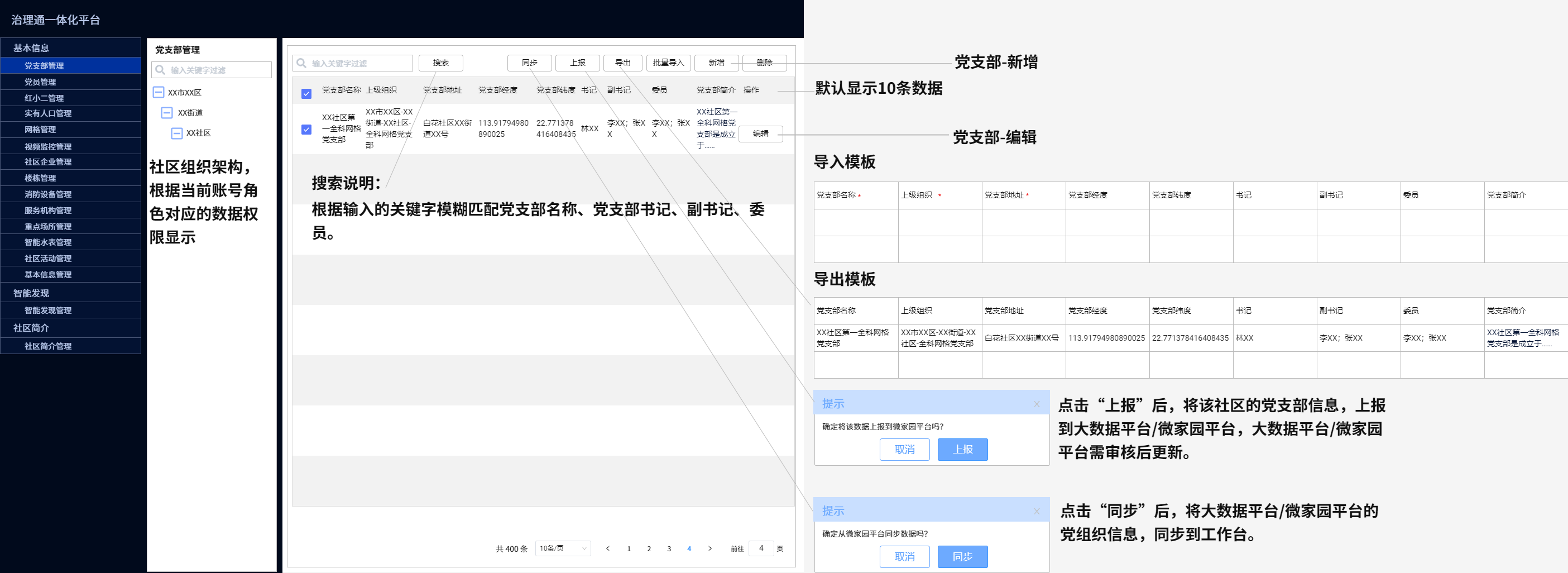Uncheck the XX社区第一全科网格党支部 row checkbox

(x=306, y=129)
